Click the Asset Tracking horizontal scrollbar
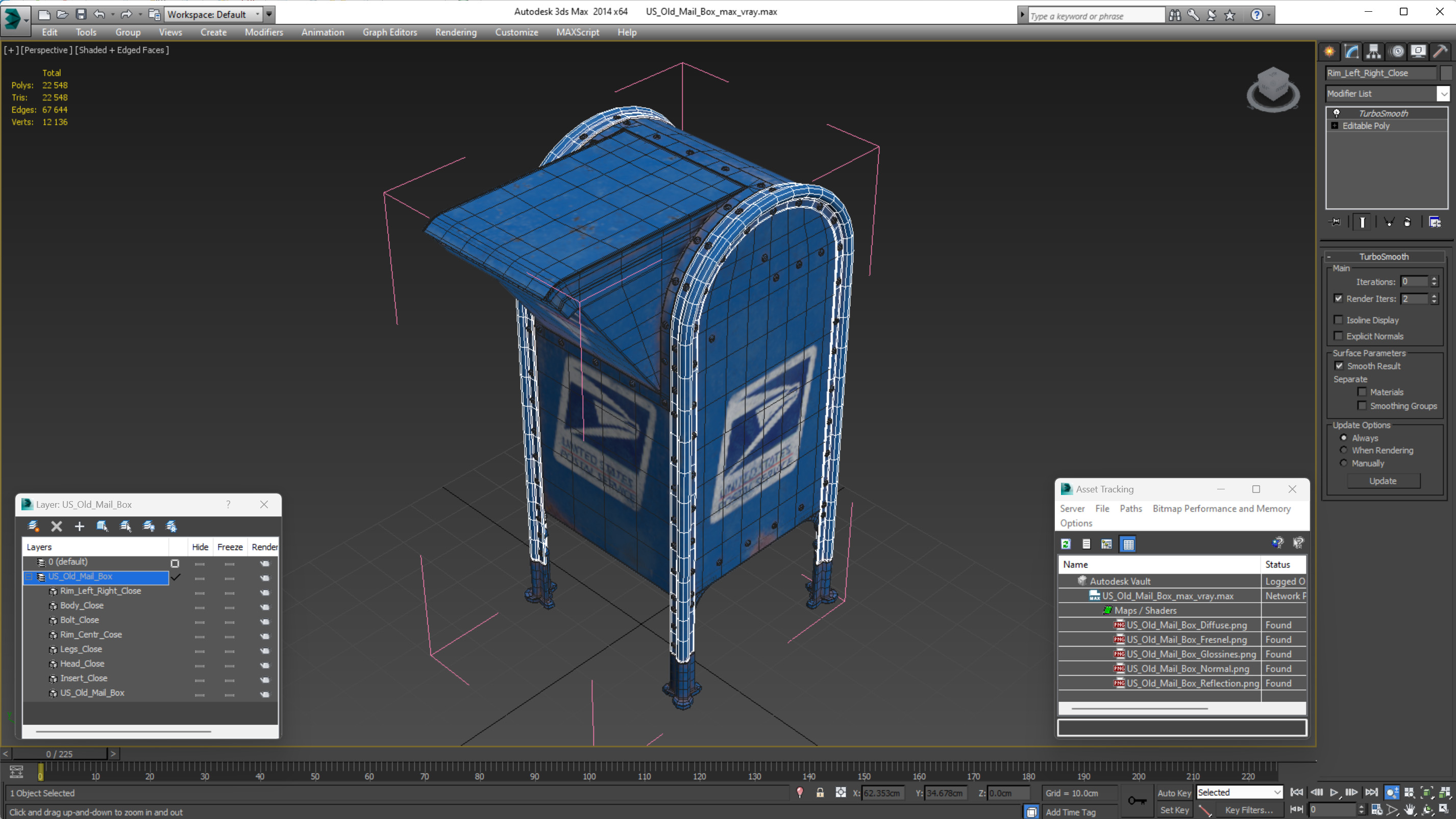 [1140, 708]
